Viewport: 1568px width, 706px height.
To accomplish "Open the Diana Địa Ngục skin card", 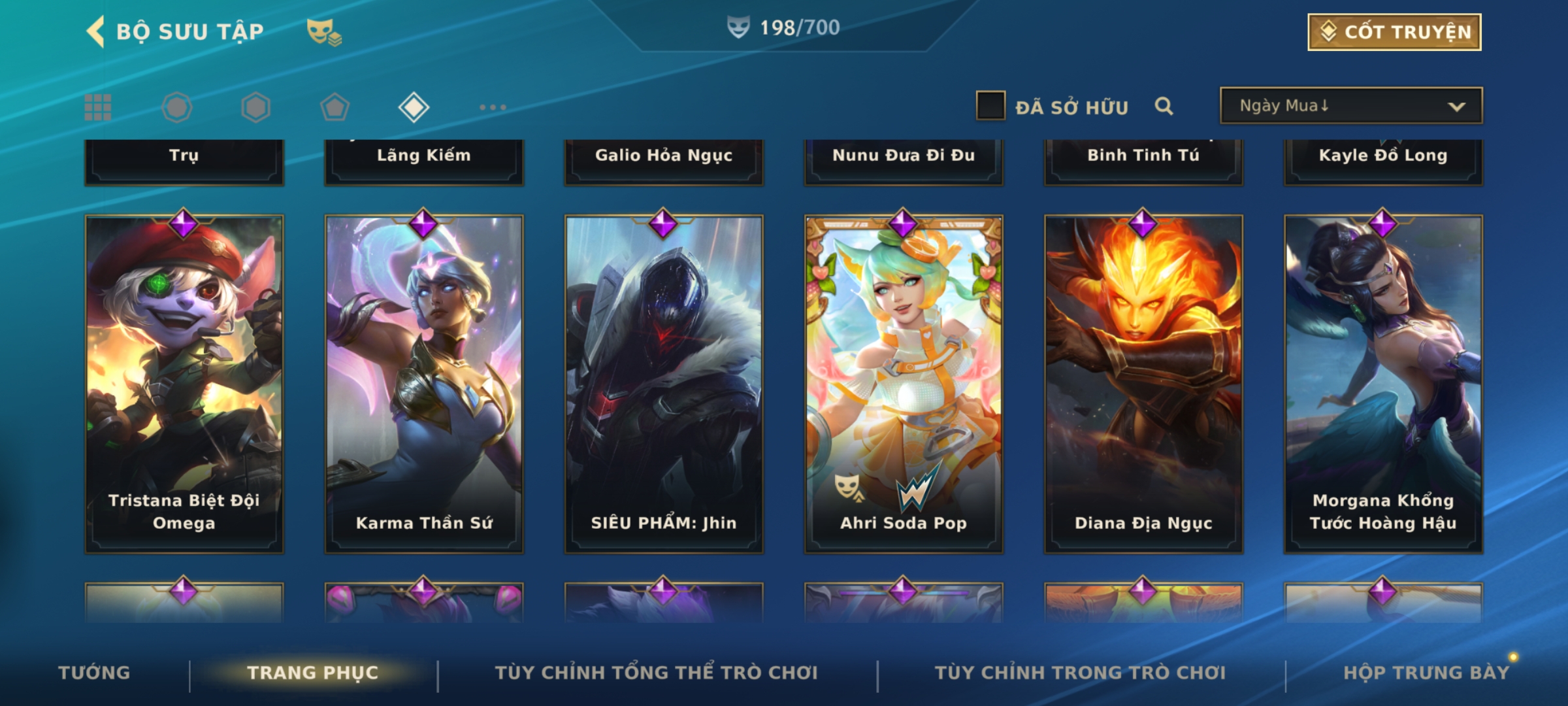I will pos(1143,384).
